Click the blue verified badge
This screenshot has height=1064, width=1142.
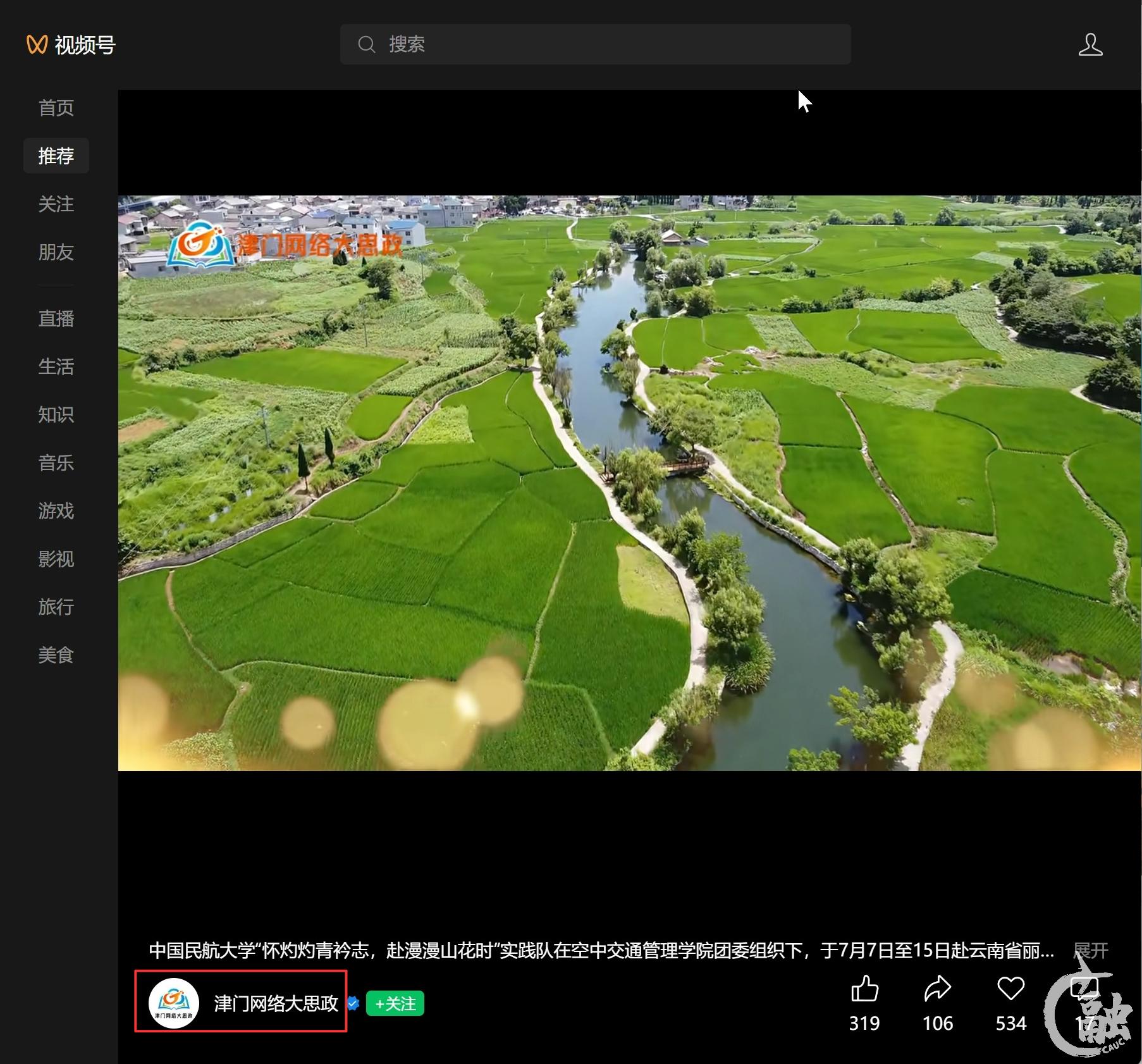(x=353, y=1003)
